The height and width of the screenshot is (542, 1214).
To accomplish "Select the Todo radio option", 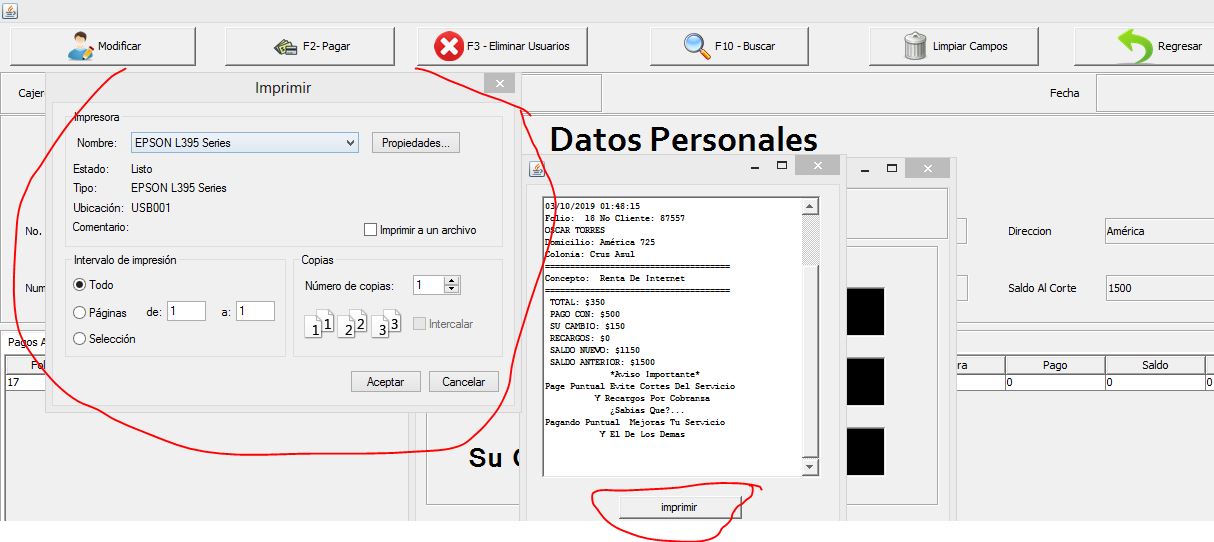I will (x=80, y=285).
